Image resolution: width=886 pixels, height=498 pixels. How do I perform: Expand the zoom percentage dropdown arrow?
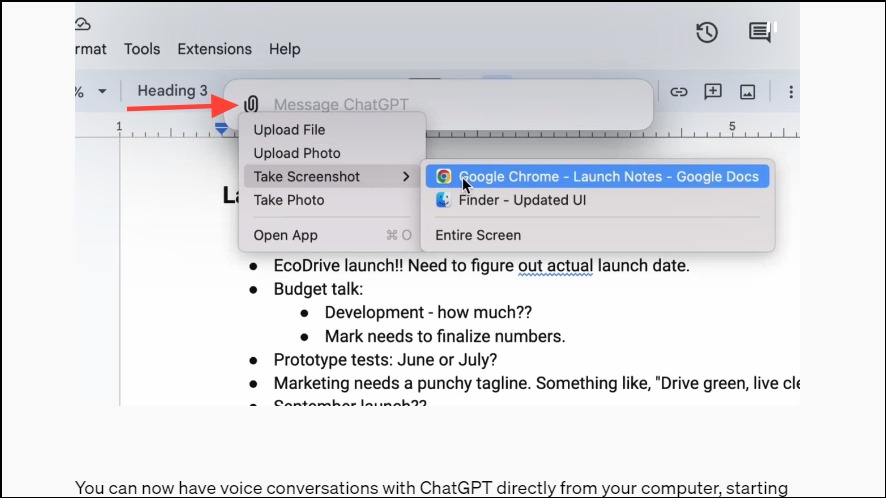point(102,91)
